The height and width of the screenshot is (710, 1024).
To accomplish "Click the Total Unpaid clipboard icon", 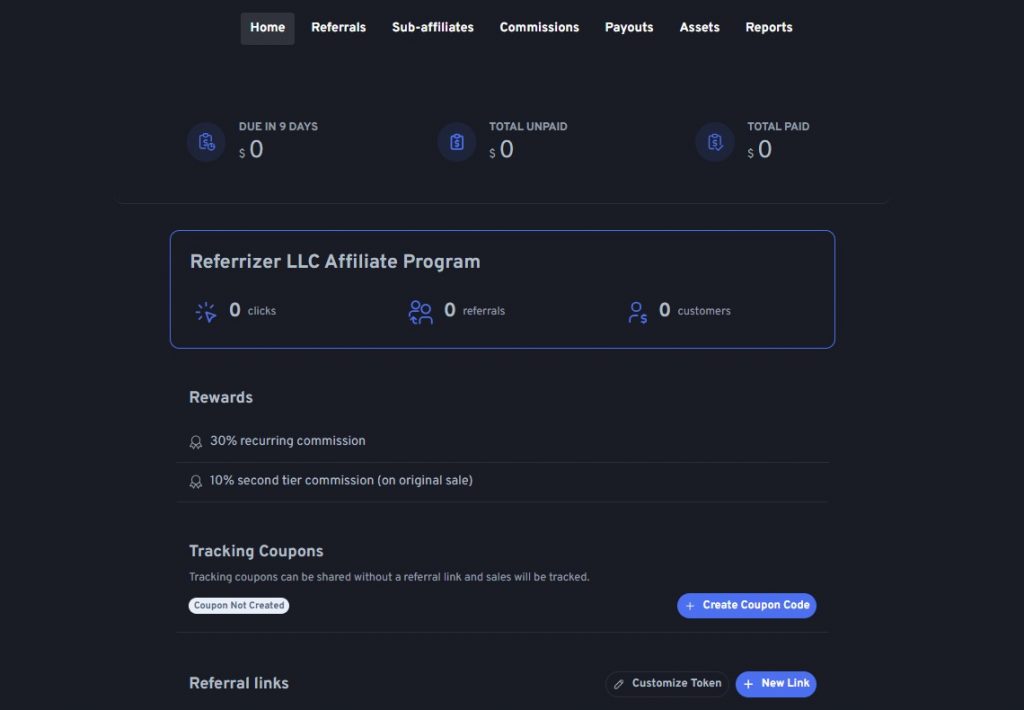I will tap(456, 142).
